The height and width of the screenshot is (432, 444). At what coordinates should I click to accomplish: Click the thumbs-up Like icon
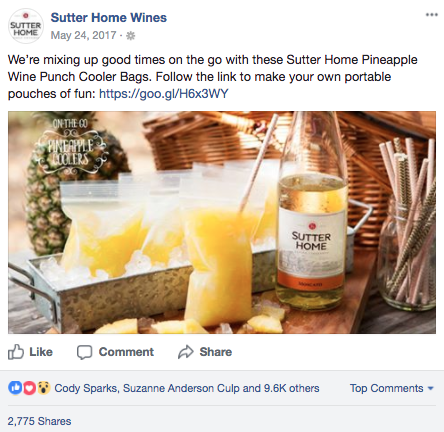[16, 352]
